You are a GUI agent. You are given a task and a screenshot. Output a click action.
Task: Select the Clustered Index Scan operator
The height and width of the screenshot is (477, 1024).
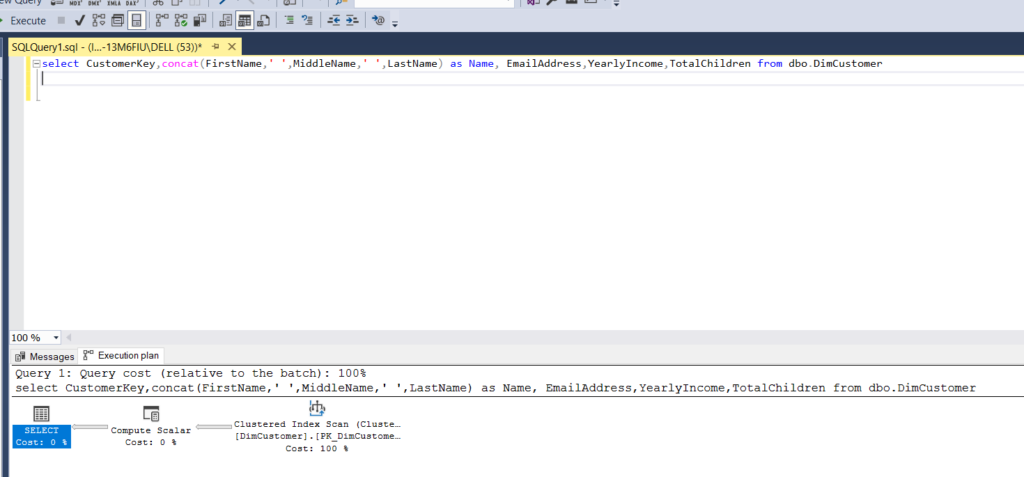(x=317, y=427)
